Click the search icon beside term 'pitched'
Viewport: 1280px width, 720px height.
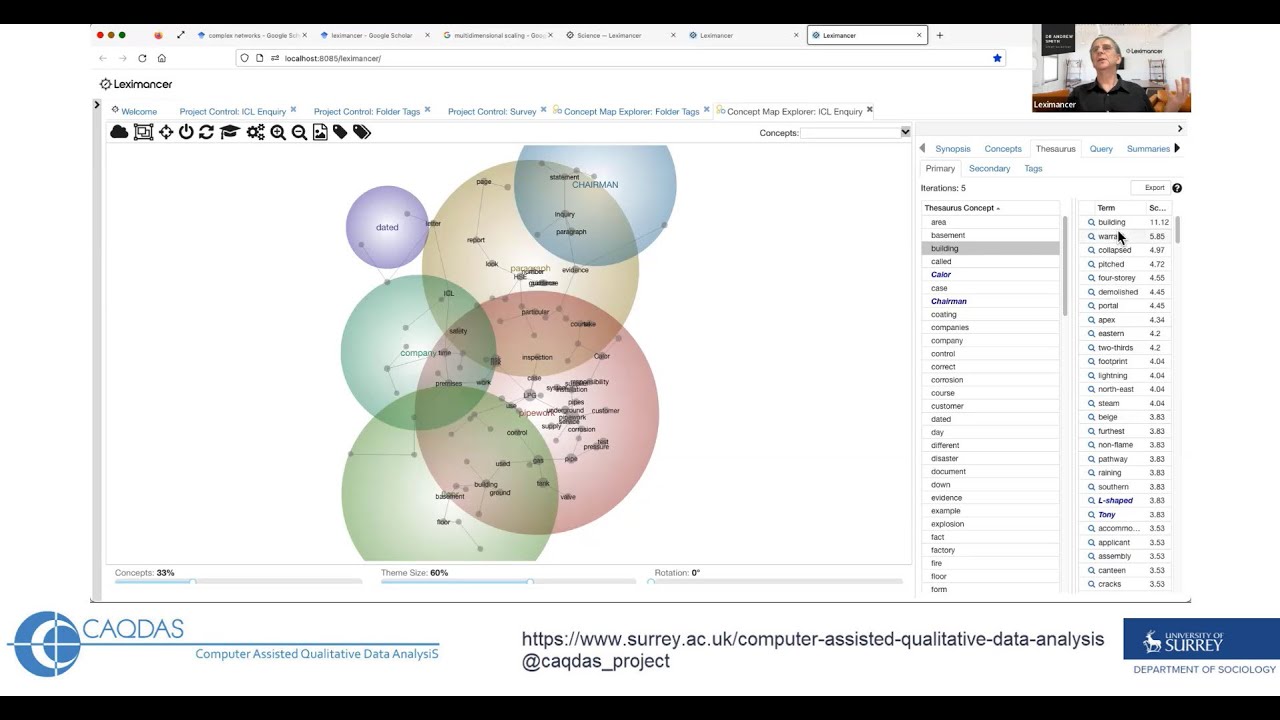pyautogui.click(x=1092, y=264)
